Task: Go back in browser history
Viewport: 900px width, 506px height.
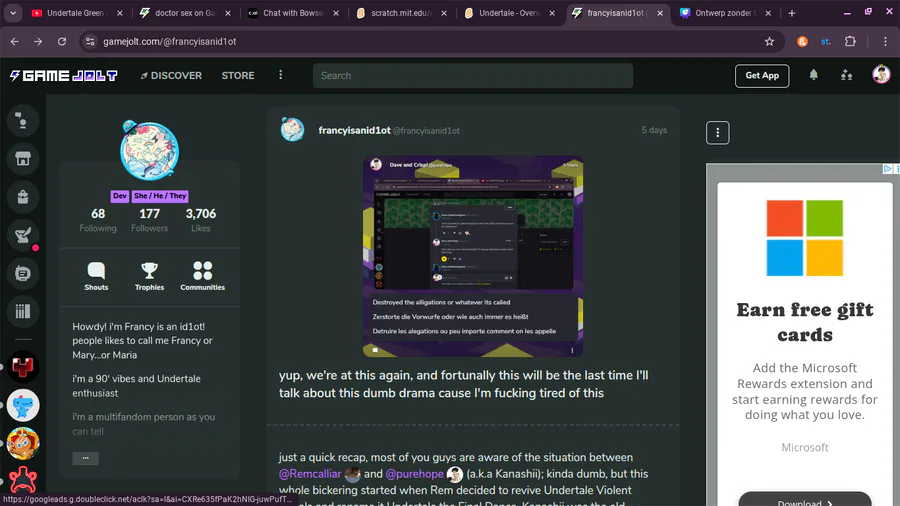Action: [14, 41]
